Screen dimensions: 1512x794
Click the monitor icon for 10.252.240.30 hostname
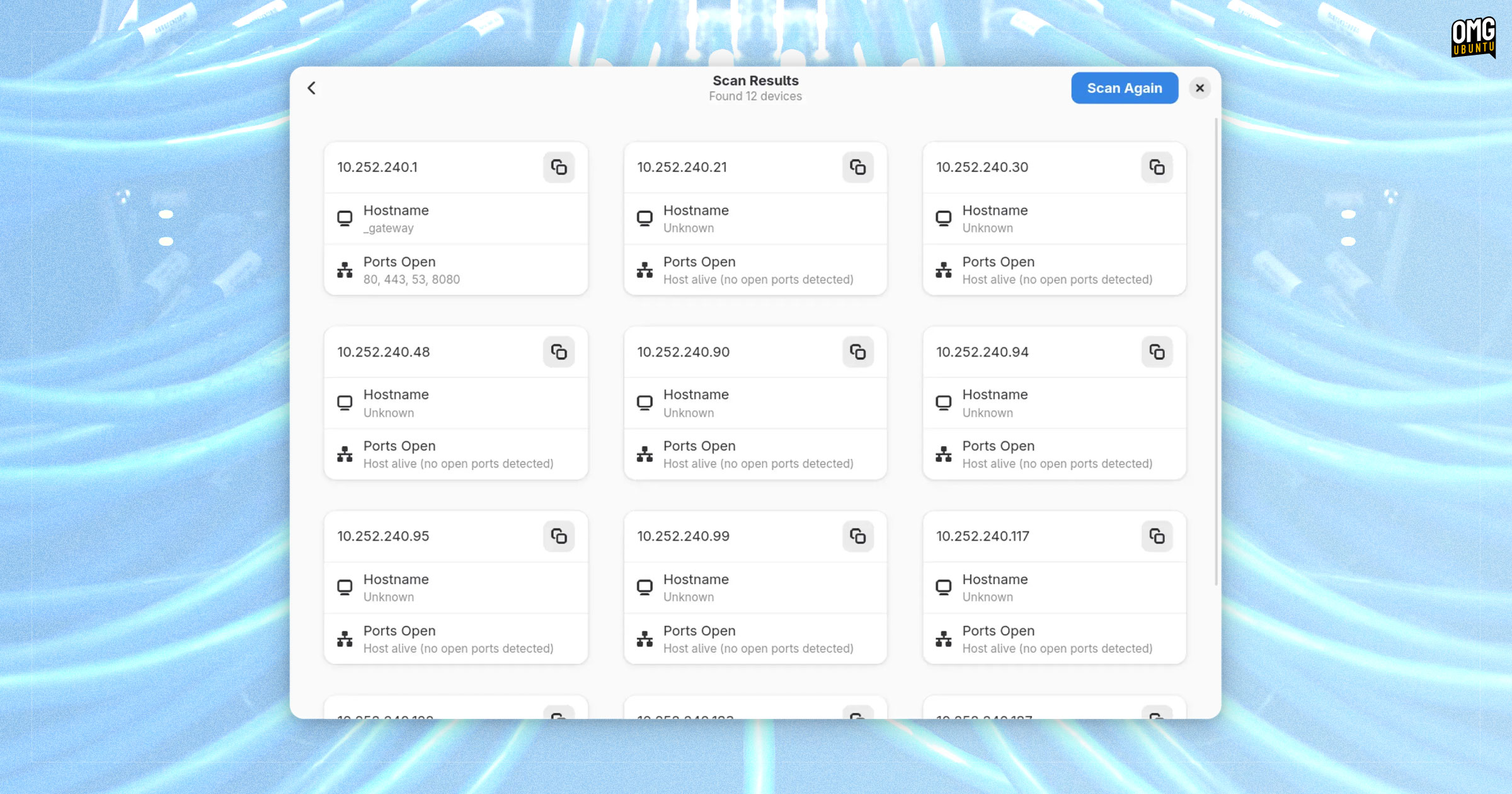tap(943, 219)
